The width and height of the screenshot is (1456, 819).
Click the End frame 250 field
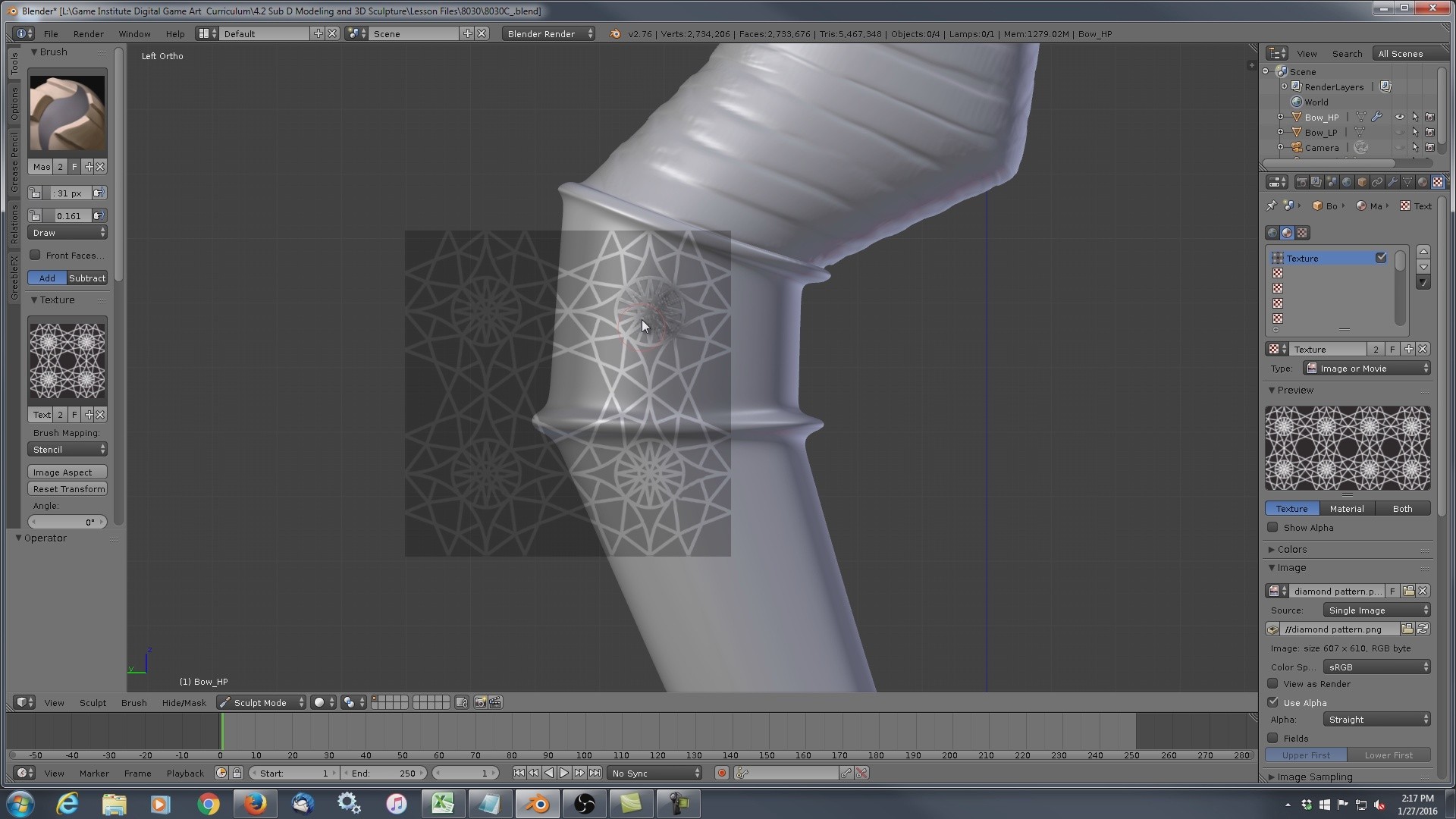click(x=384, y=773)
